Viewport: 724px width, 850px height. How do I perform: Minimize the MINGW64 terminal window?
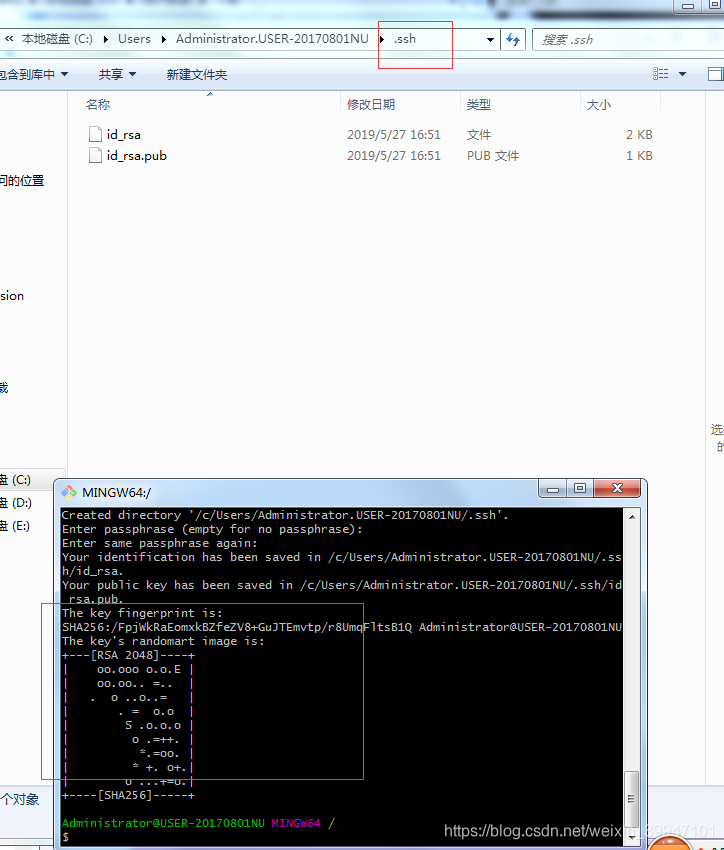pyautogui.click(x=553, y=488)
